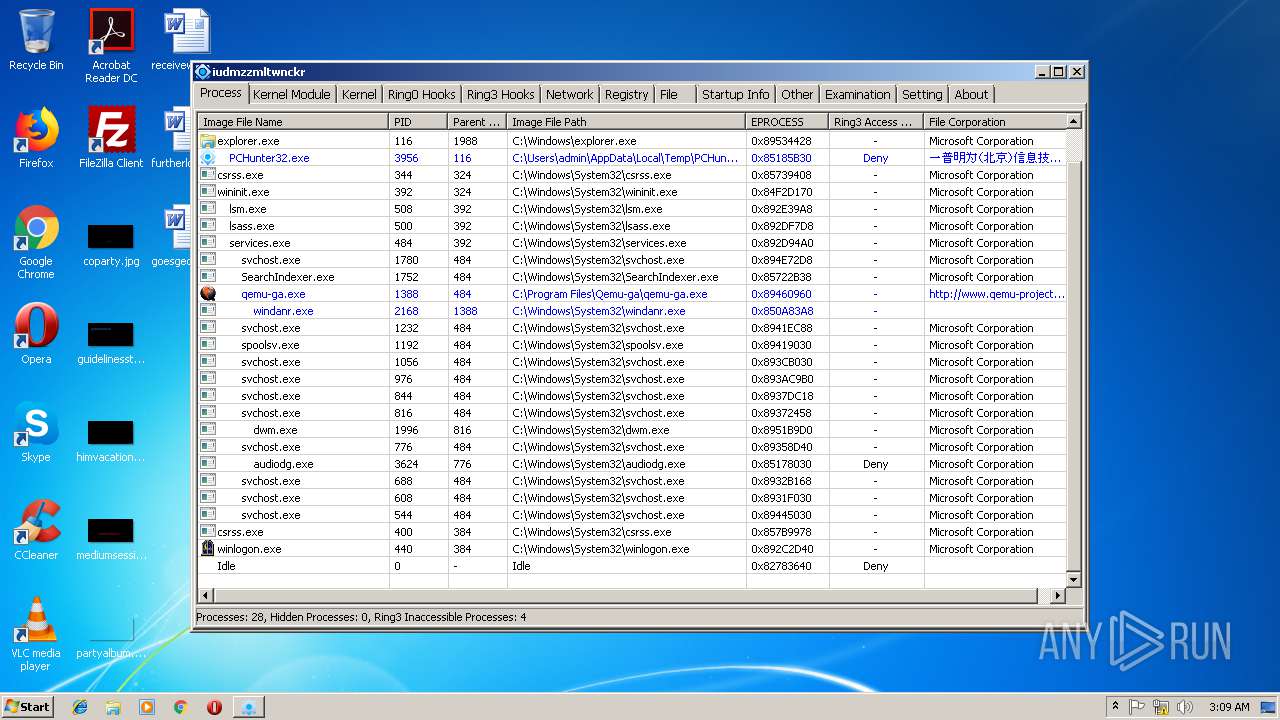Launch Acrobat Reader DC from desktop
The width and height of the screenshot is (1280, 720).
tap(111, 45)
